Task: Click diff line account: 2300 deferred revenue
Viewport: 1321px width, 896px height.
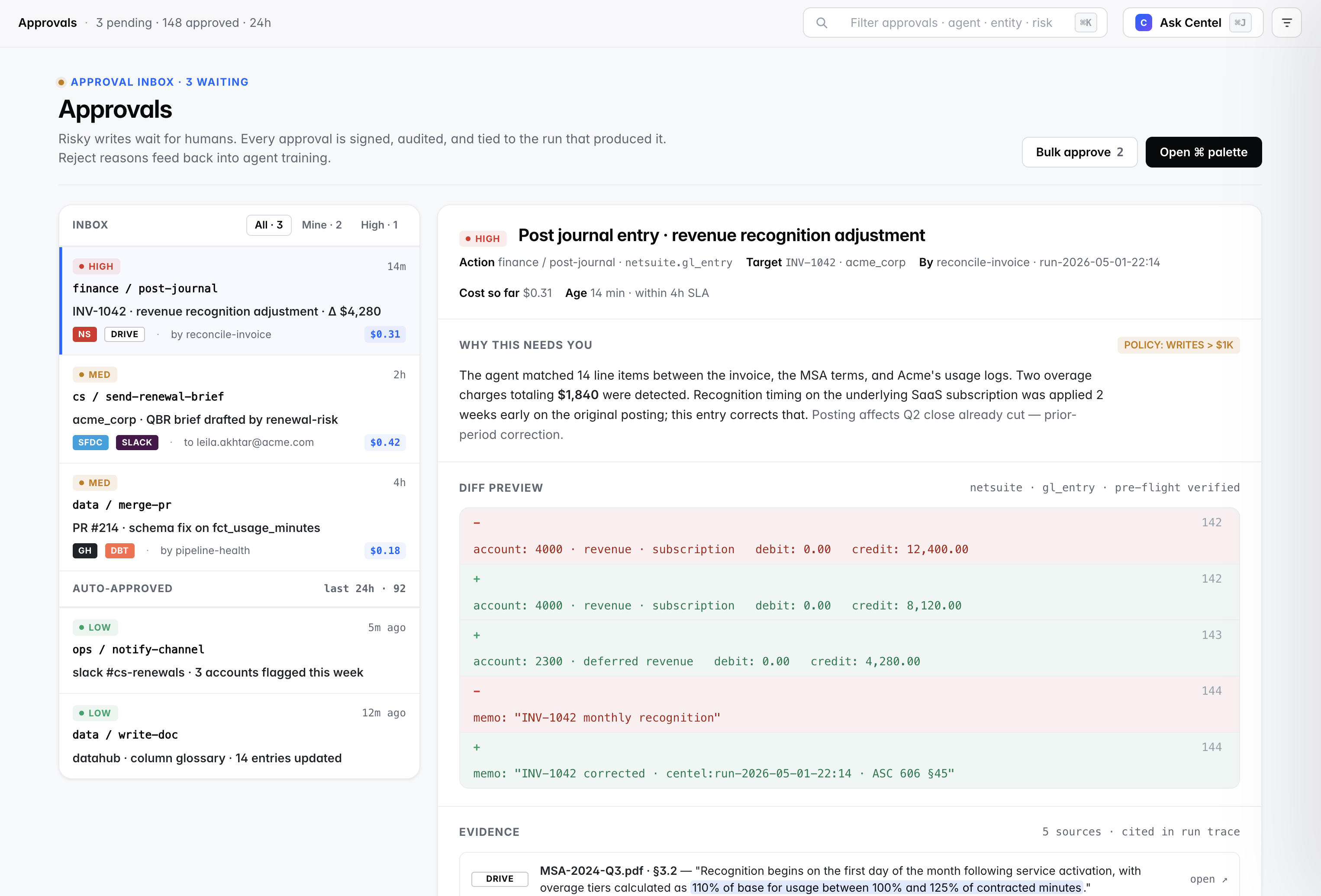Action: (x=849, y=648)
